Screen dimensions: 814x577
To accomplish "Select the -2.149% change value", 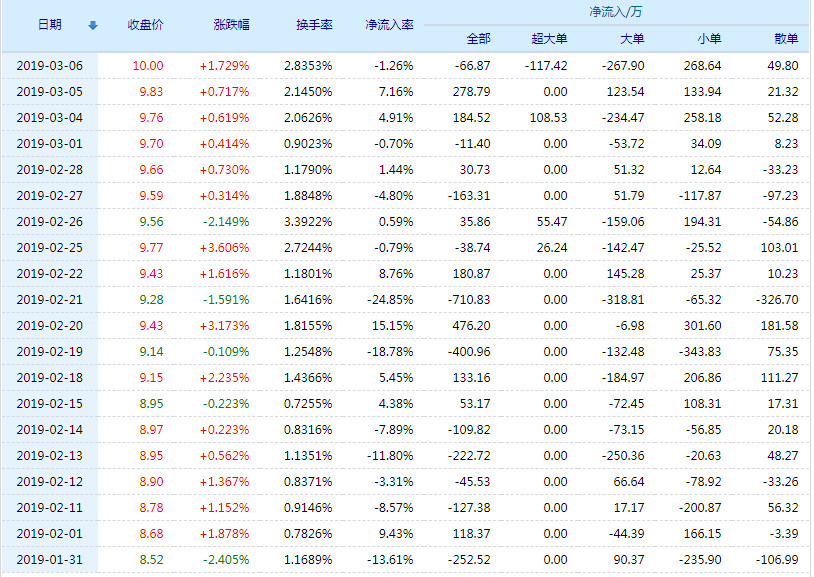I will 225,221.
